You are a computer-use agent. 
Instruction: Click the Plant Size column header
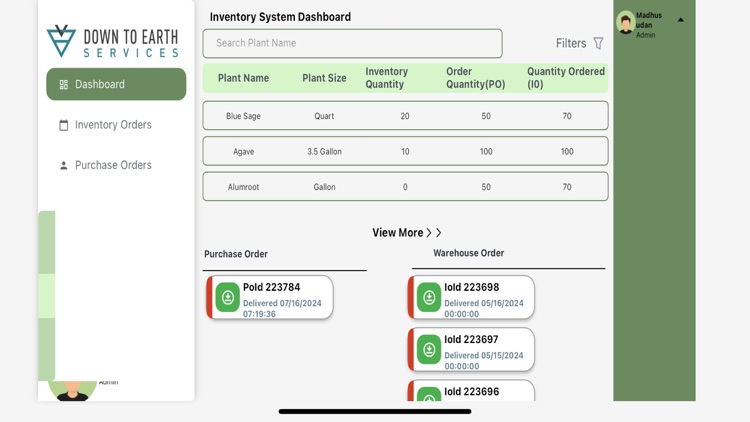[x=324, y=78]
